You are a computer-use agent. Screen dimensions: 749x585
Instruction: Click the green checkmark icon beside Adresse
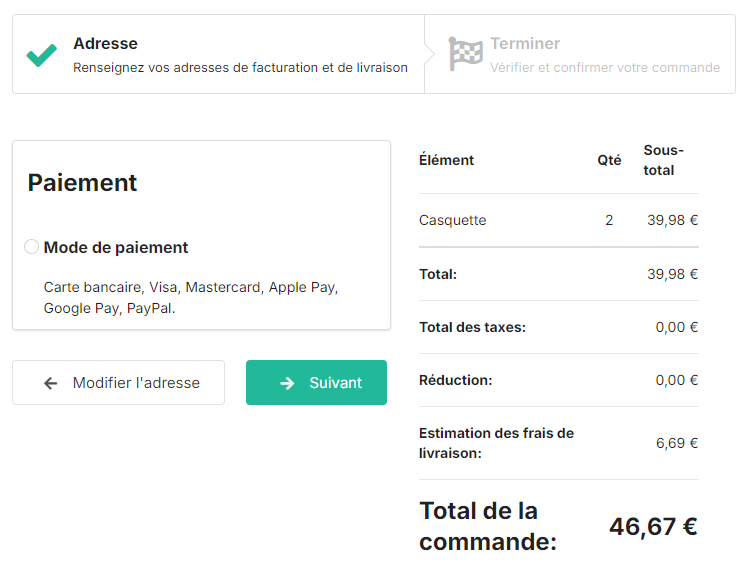[x=42, y=55]
